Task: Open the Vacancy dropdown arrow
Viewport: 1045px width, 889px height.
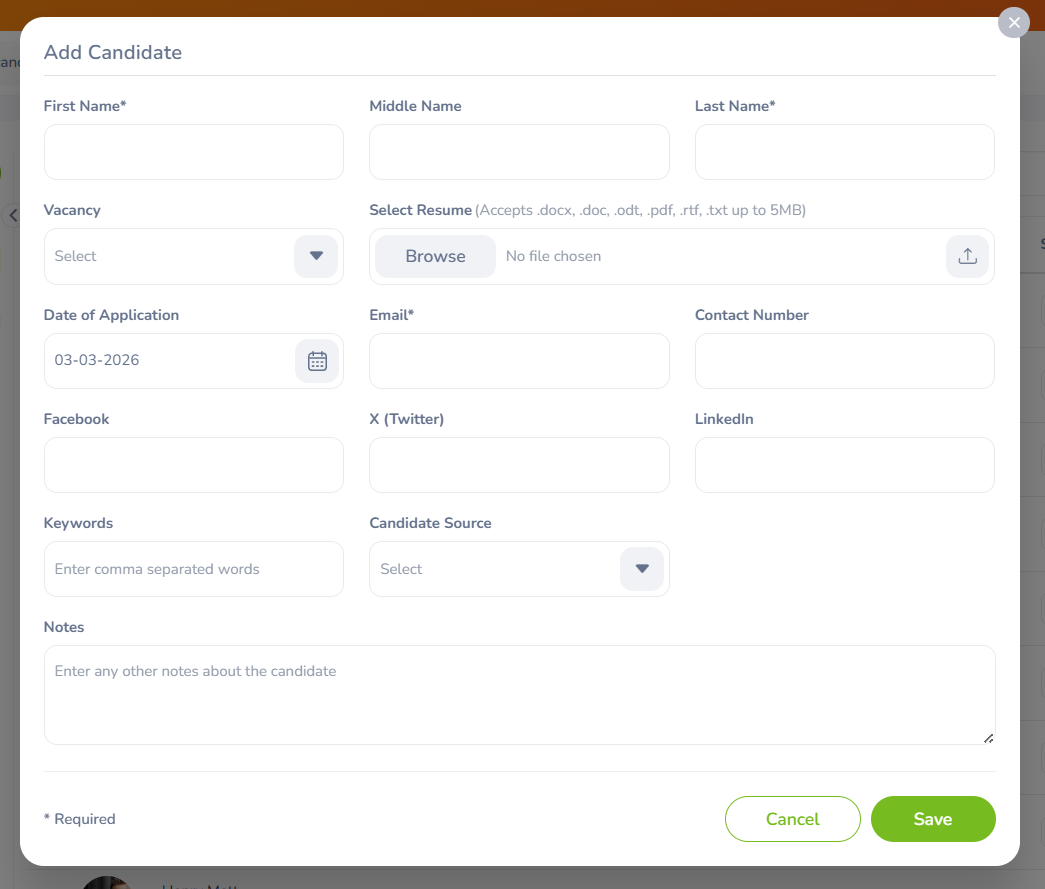Action: click(316, 256)
